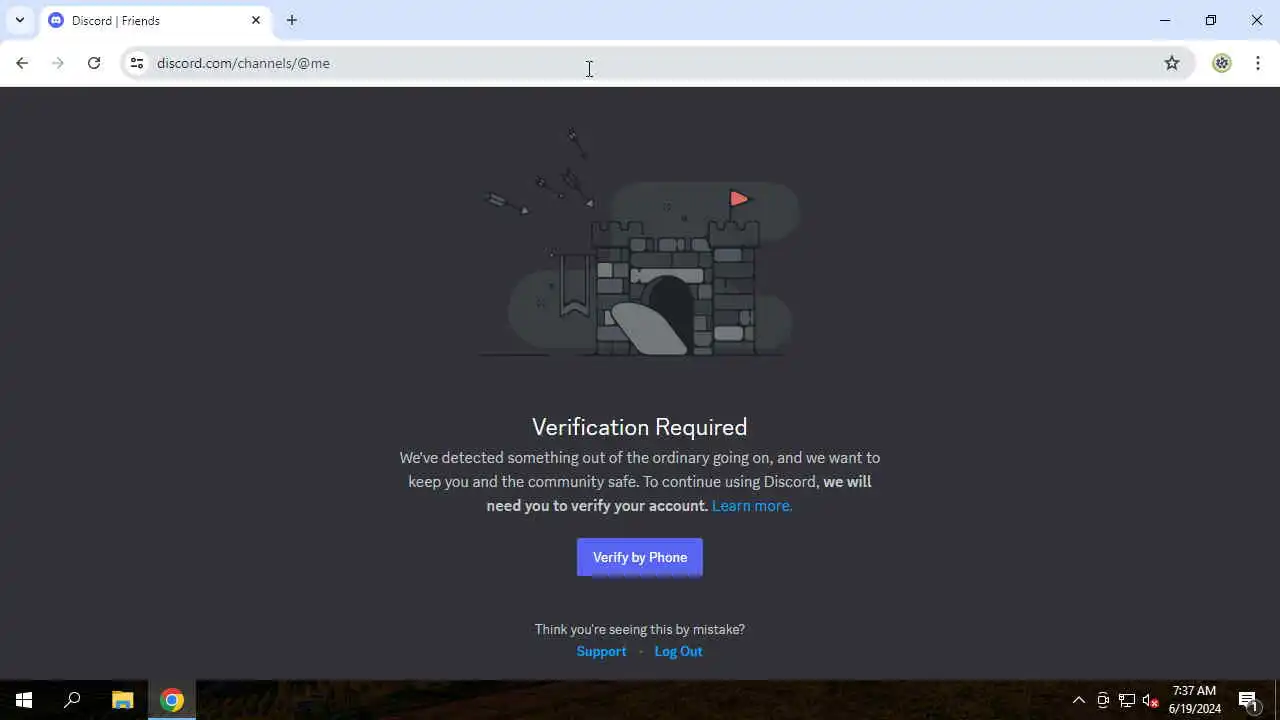Click the muted volume tray icon

tap(1151, 700)
